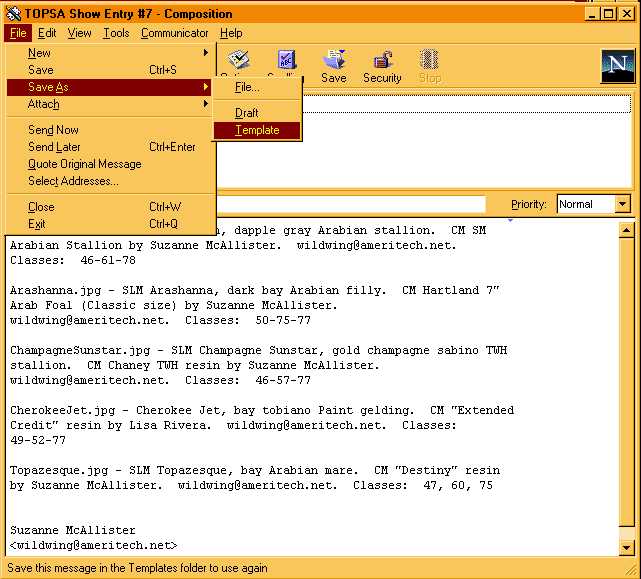Select Quote Original Message
The width and height of the screenshot is (641, 579).
pos(109,164)
